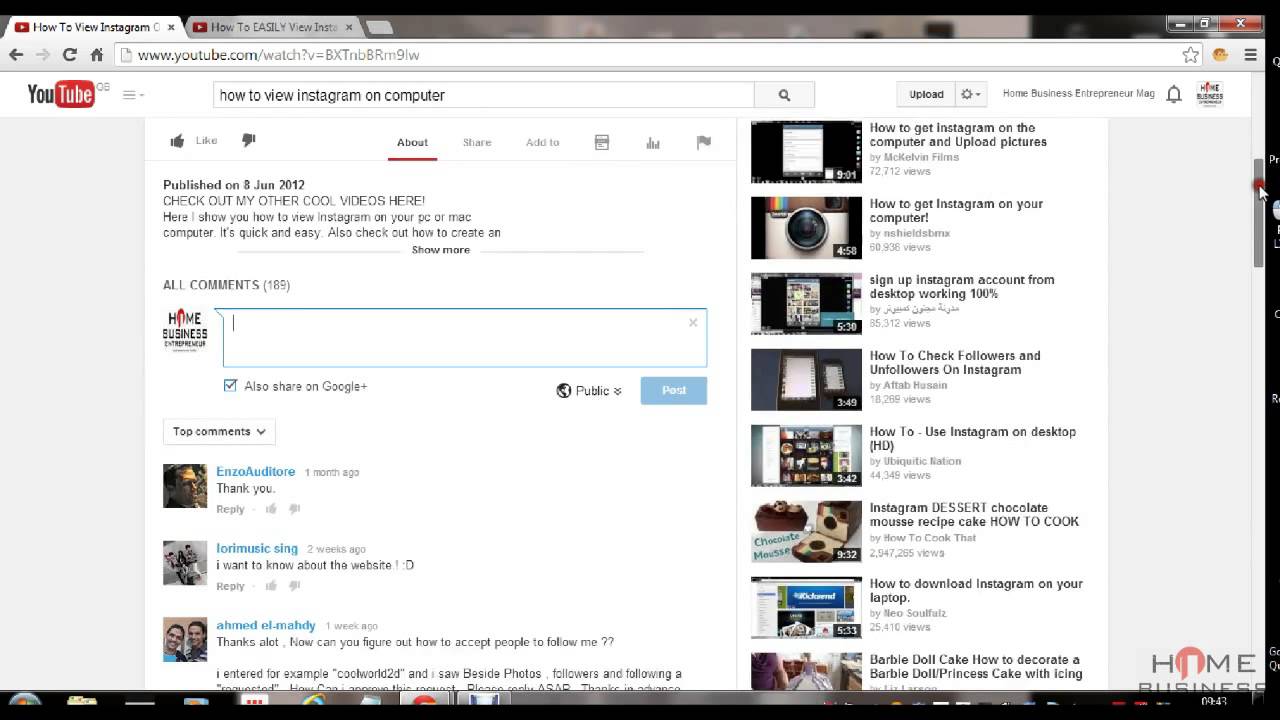1280x720 pixels.
Task: Downvote lorimusic sing's comment
Action: (295, 586)
